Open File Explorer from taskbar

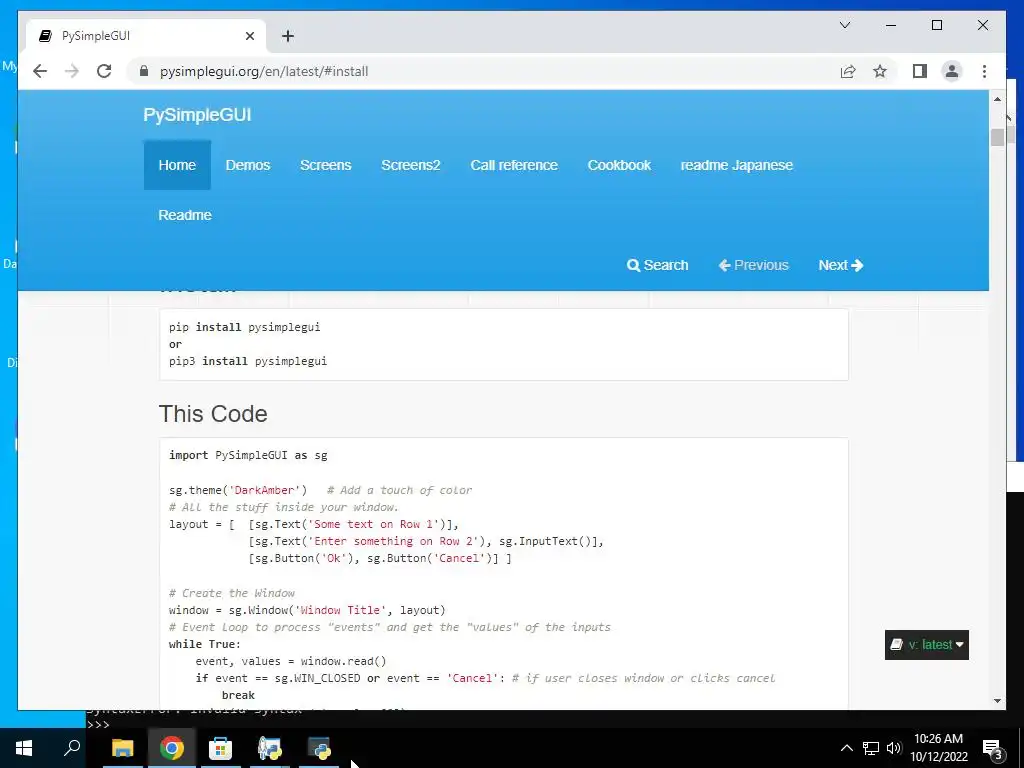point(123,748)
